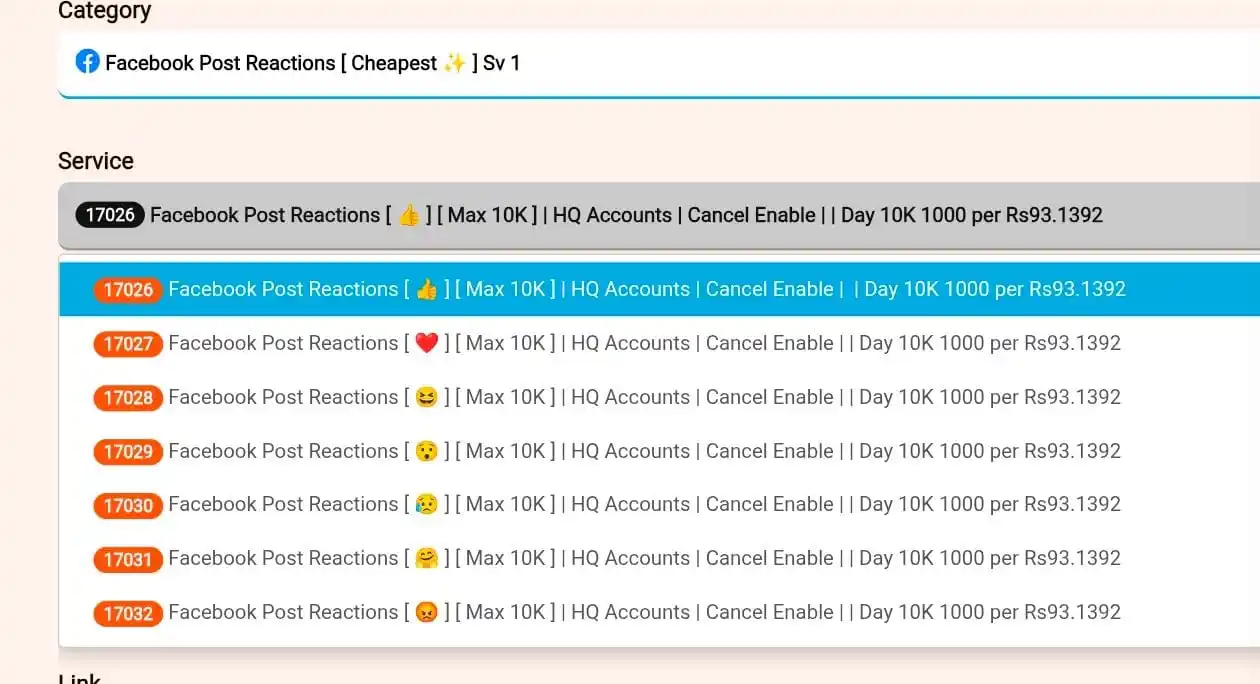Select option 17028 laughing reaction
This screenshot has width=1260, height=684.
(x=659, y=397)
